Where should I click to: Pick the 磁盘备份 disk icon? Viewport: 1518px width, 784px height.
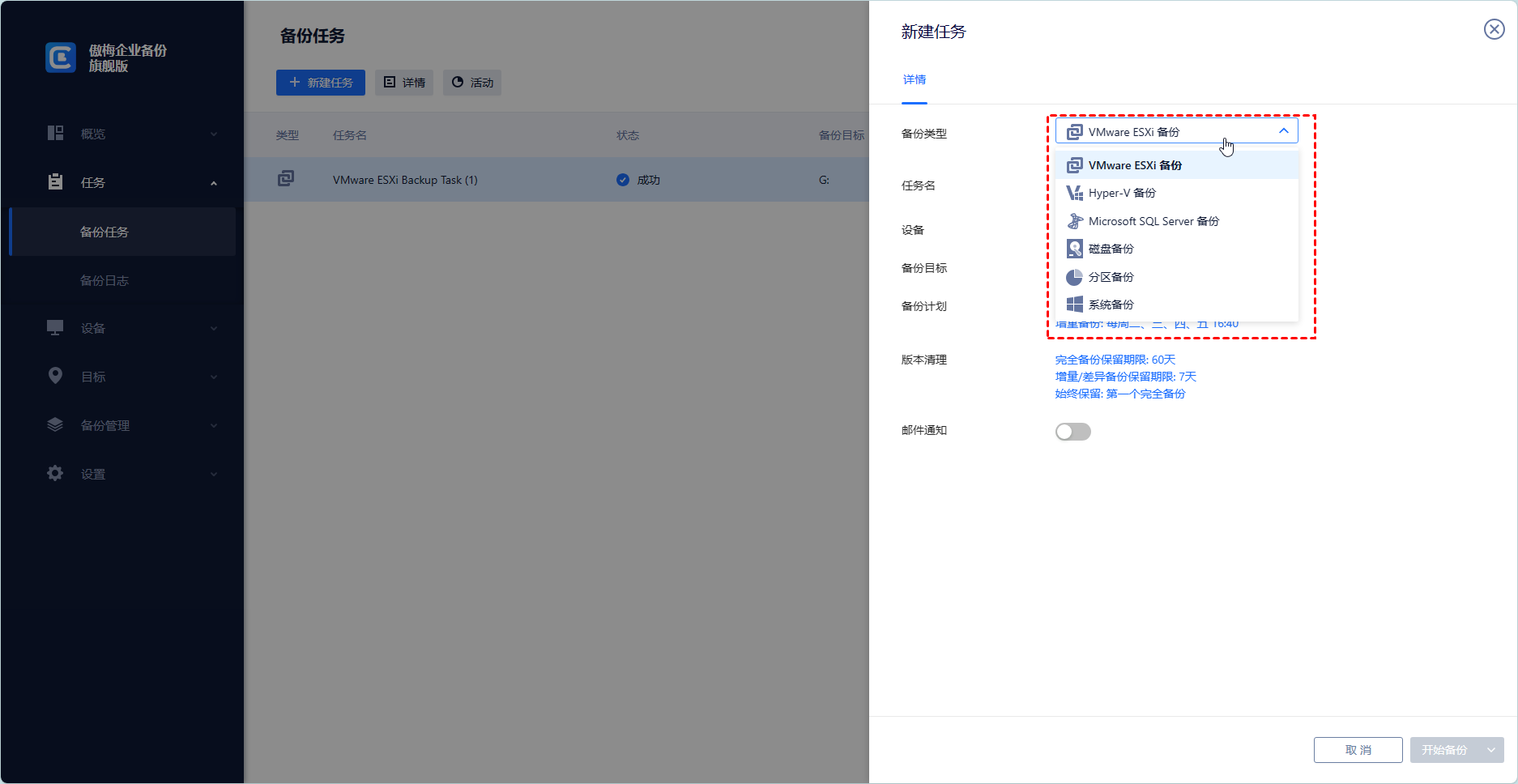point(1074,249)
